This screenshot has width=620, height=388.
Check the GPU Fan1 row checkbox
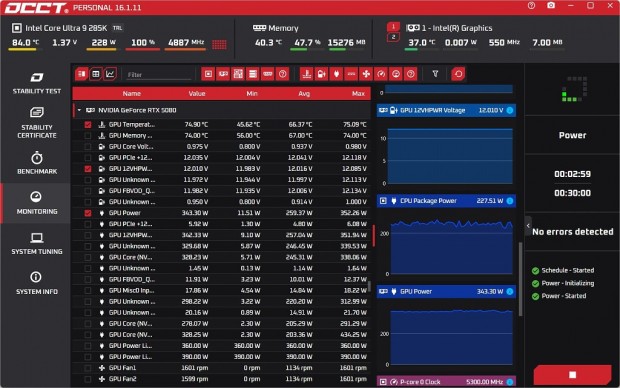pos(88,368)
